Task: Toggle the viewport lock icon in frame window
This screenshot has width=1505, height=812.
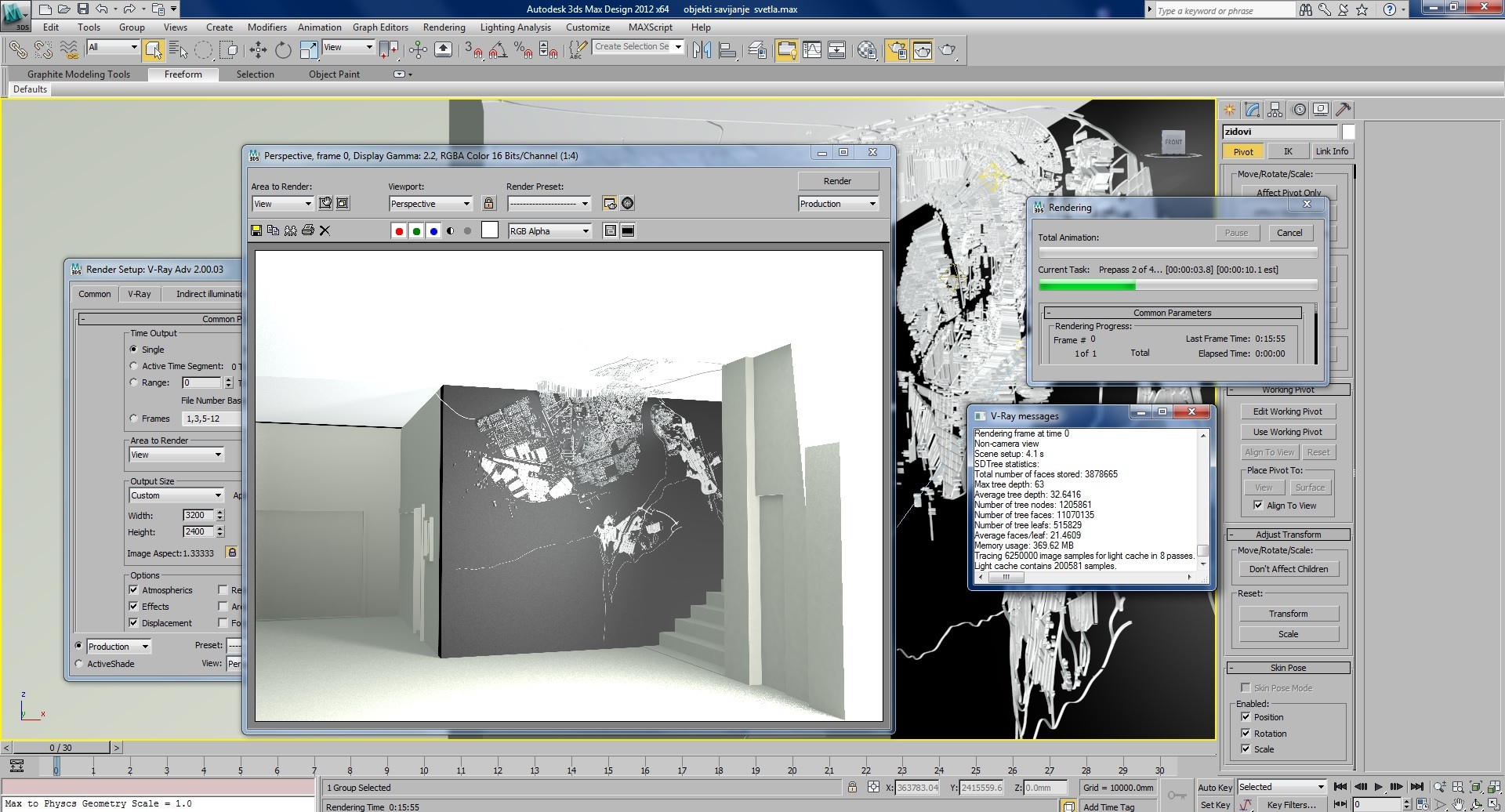Action: click(x=488, y=203)
